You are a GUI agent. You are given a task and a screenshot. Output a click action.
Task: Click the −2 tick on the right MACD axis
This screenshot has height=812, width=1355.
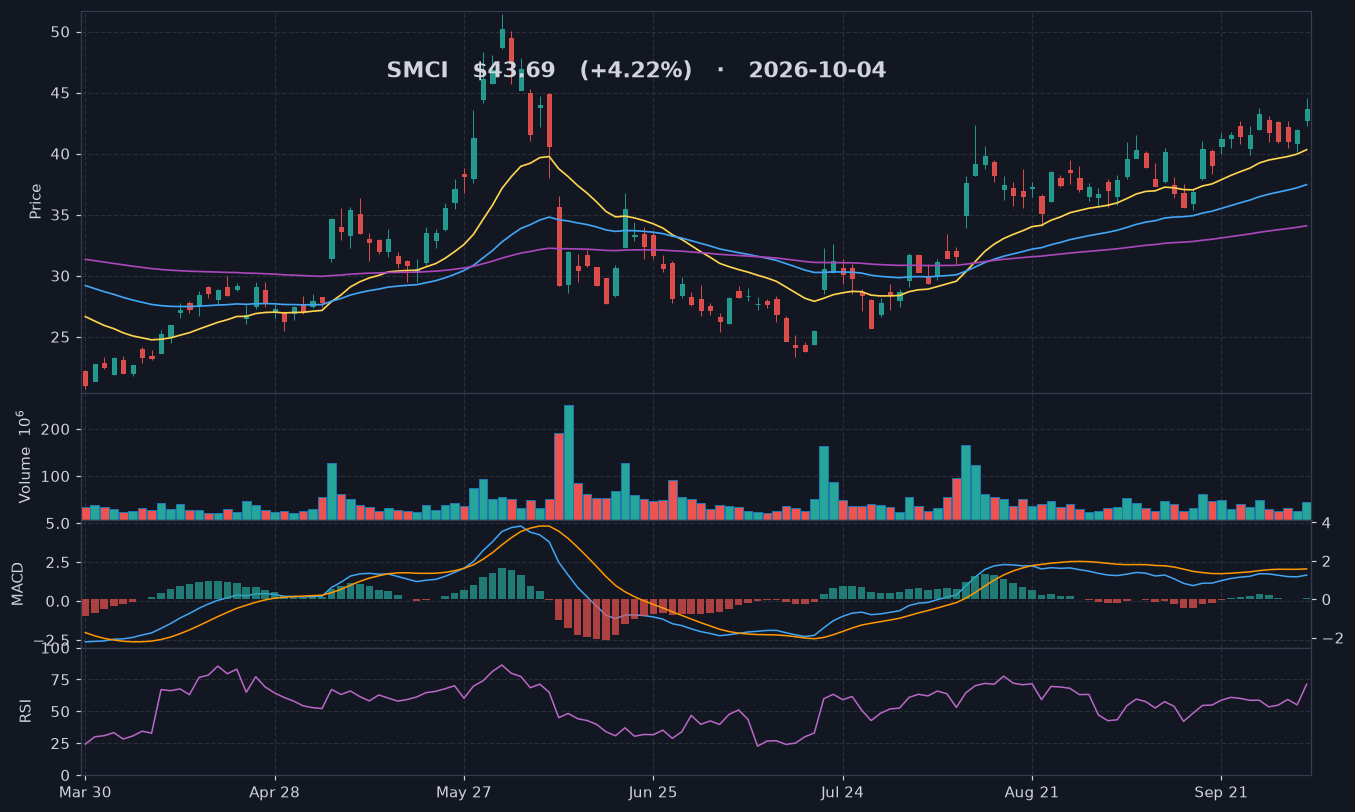point(1331,639)
